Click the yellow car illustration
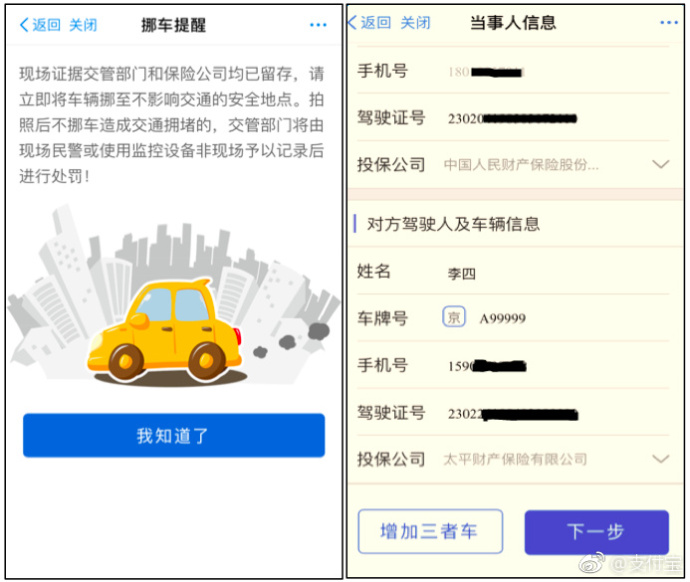This screenshot has height=582, width=690. pos(164,331)
